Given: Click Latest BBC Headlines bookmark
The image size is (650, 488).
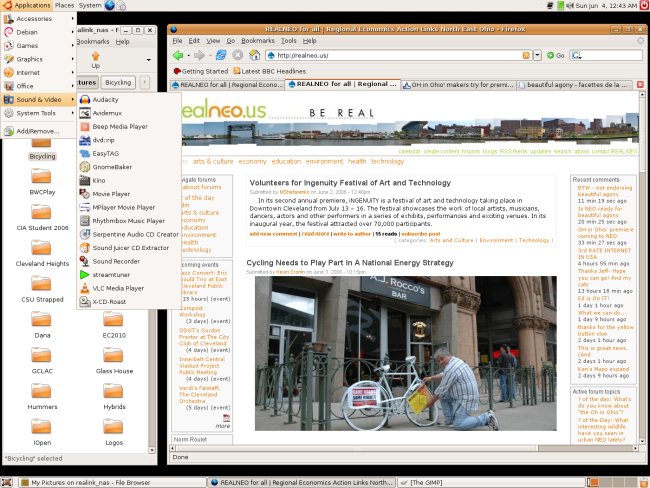Looking at the screenshot, I should click(269, 71).
